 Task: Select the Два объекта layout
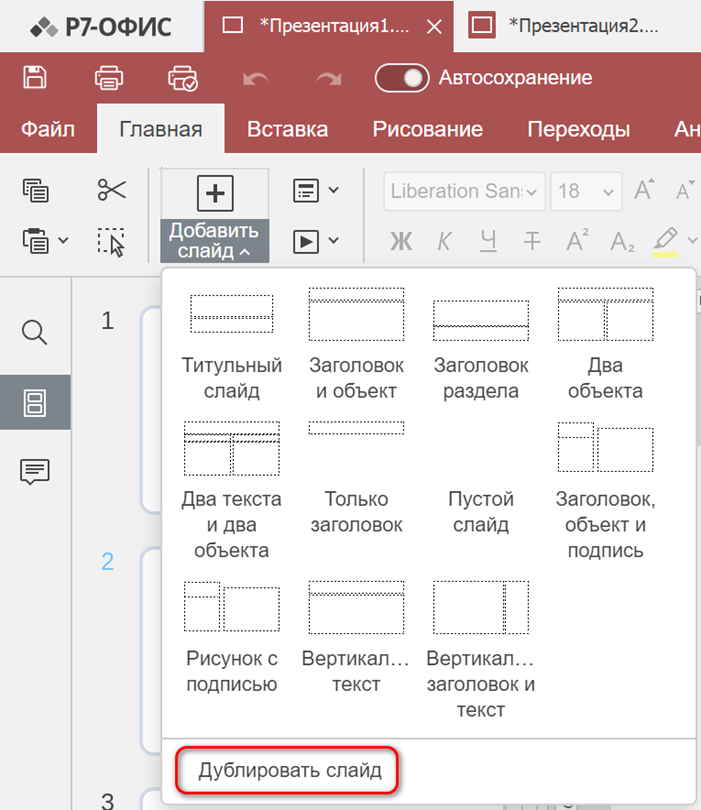(x=605, y=344)
